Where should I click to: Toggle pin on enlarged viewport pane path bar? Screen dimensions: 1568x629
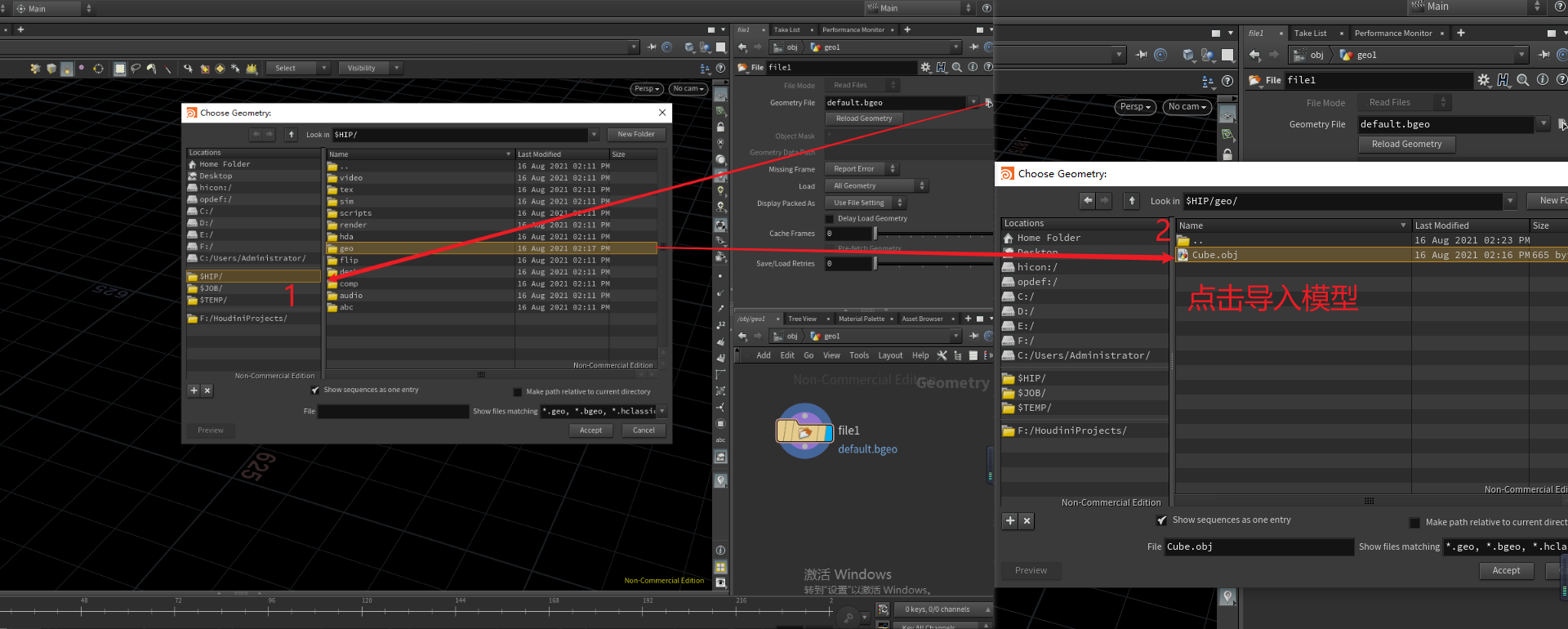(x=1142, y=55)
